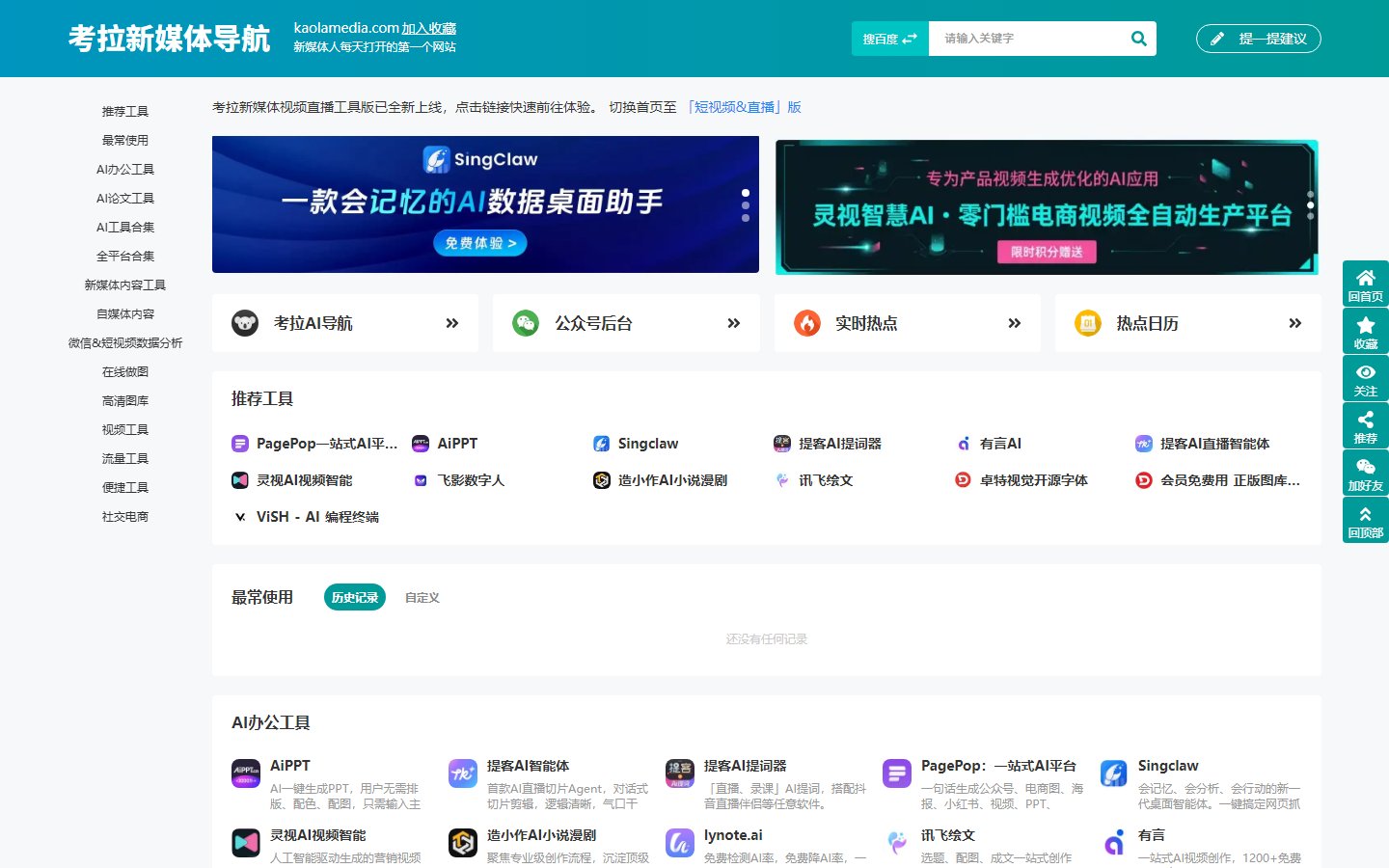1389x868 pixels.
Task: Click the 考拉新媒体导航 site logo
Action: [x=169, y=39]
